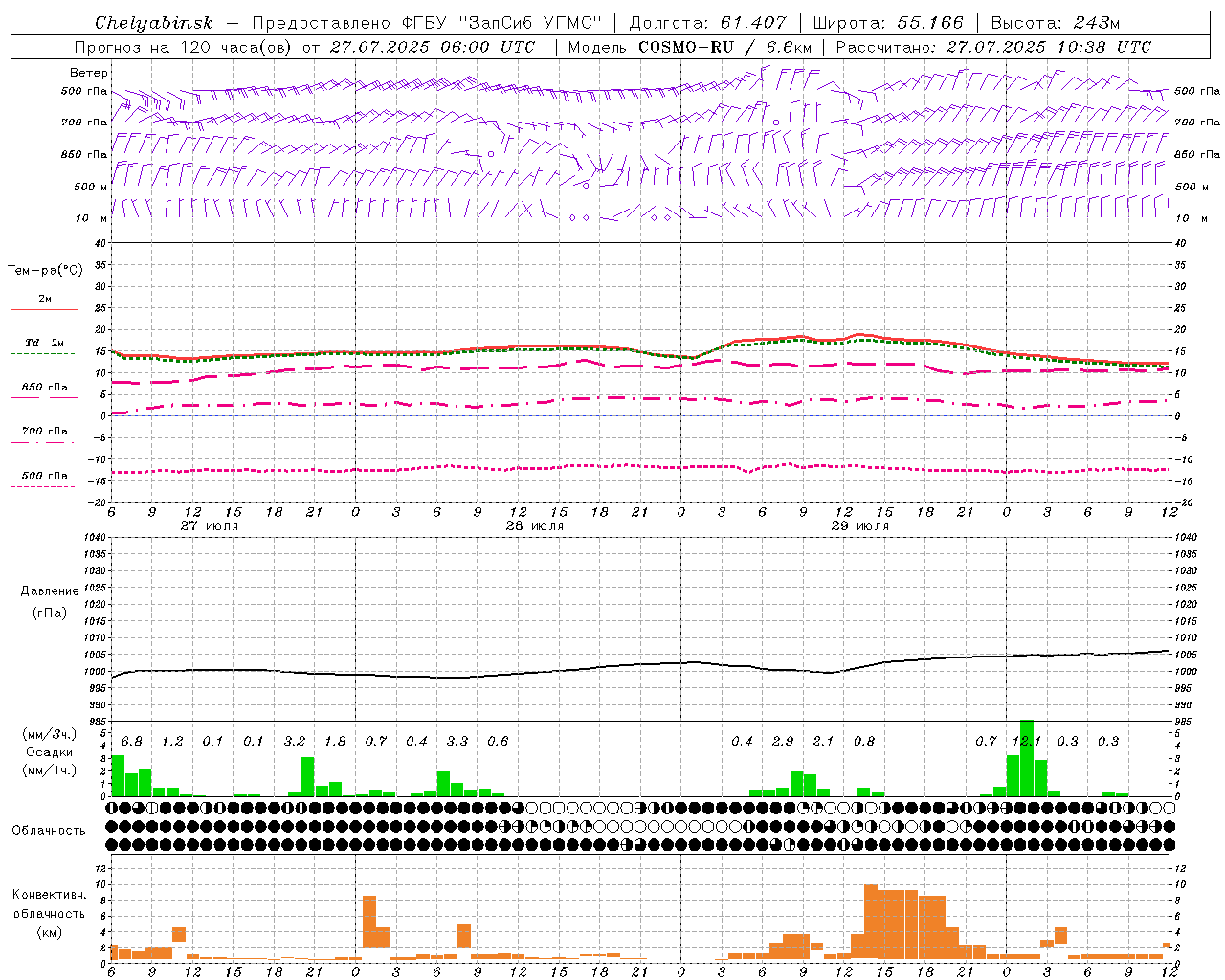Click the 12.1 precipitation total
This screenshot has height=980, width=1225.
(1027, 742)
